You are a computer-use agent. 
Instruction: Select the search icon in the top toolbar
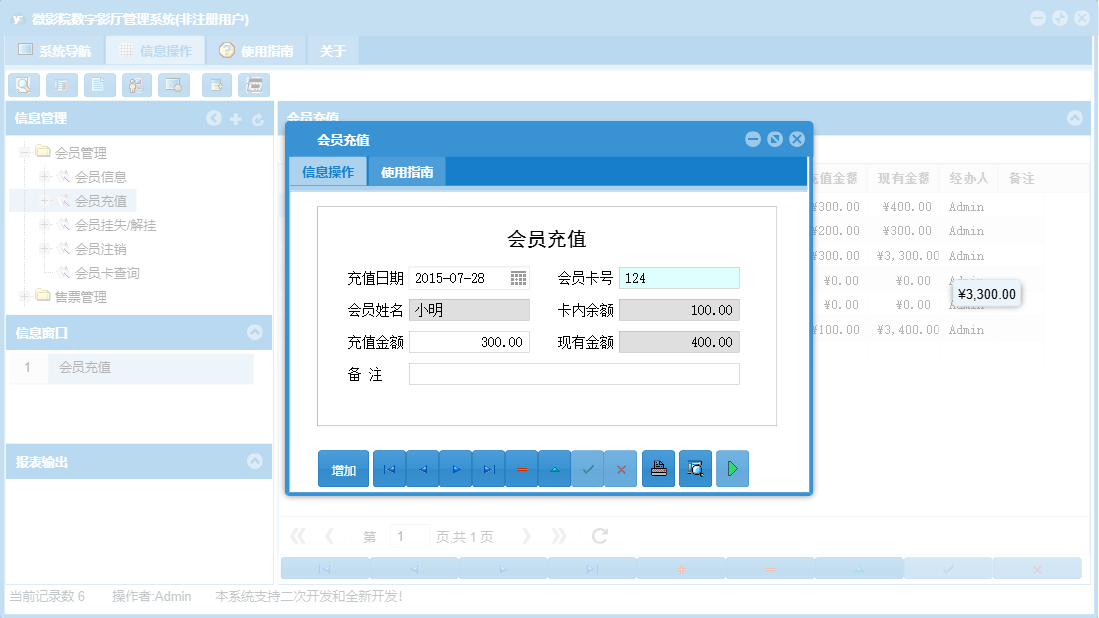coord(23,85)
